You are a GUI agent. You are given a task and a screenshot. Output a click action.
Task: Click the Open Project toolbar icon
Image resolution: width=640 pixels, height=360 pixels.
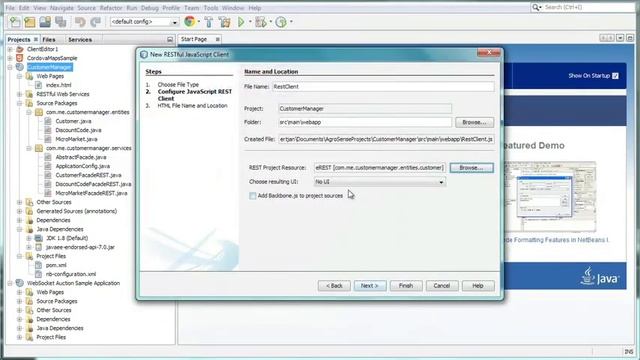45,22
